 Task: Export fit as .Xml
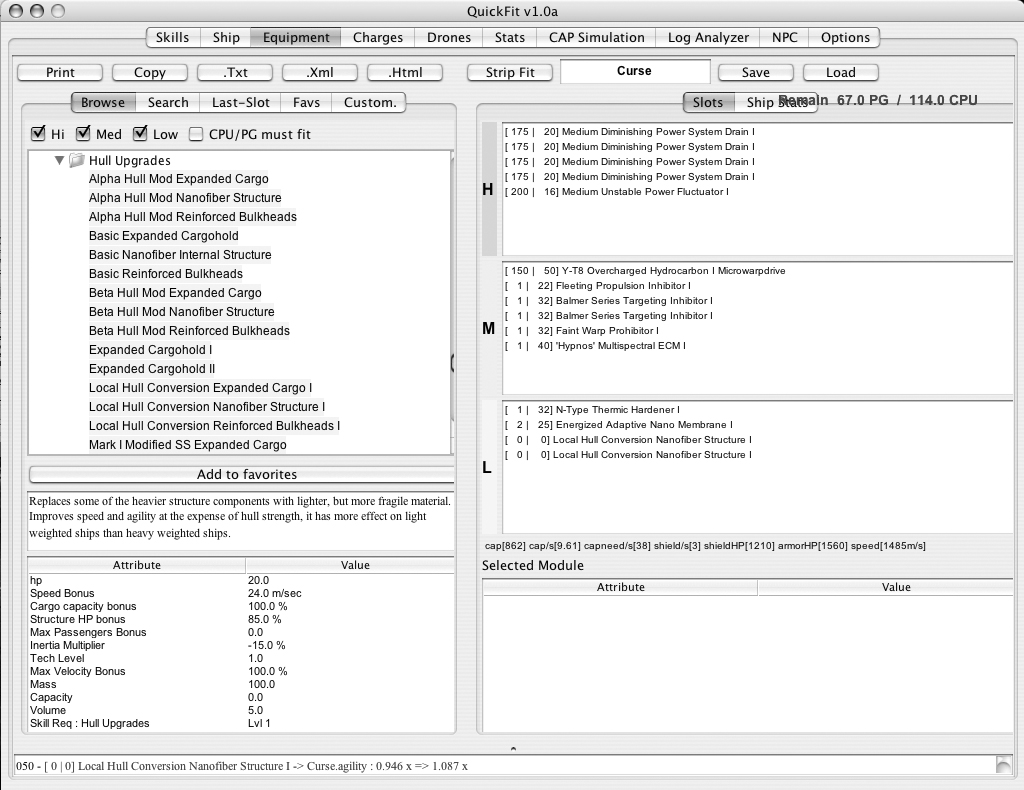(320, 72)
